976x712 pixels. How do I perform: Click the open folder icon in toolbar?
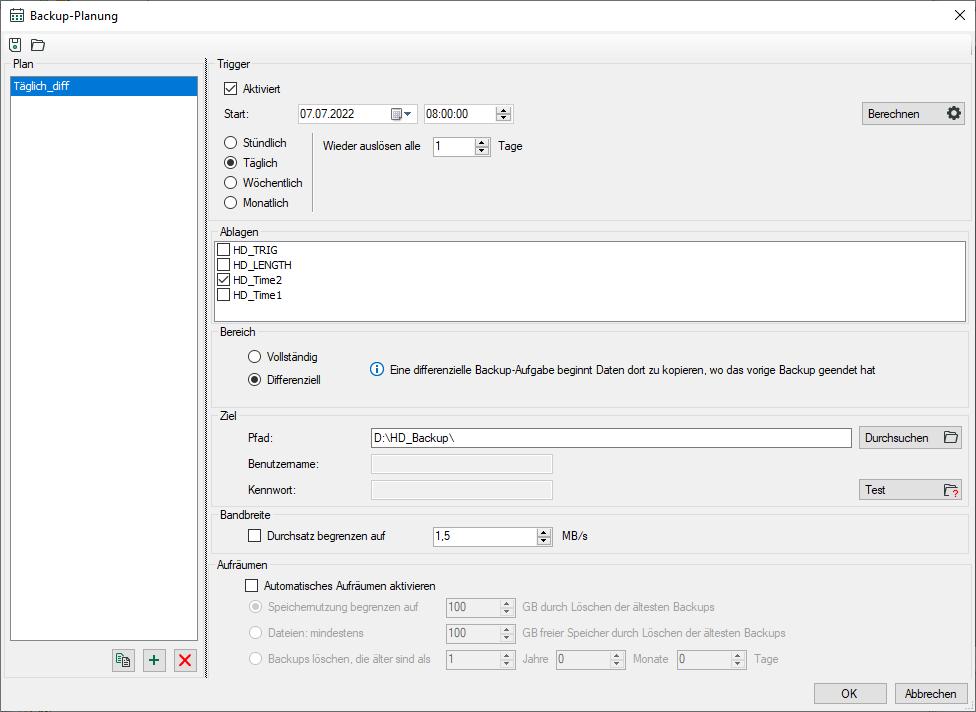[38, 45]
